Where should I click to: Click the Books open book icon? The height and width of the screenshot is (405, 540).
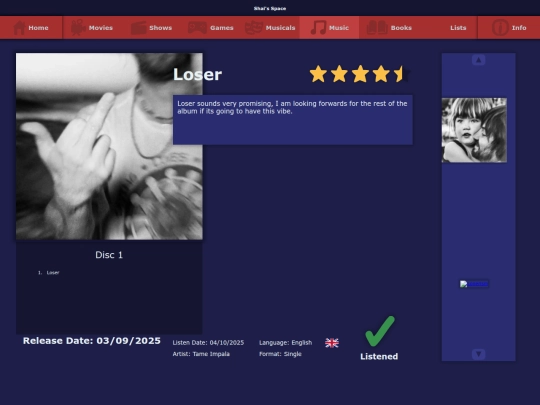click(x=377, y=28)
